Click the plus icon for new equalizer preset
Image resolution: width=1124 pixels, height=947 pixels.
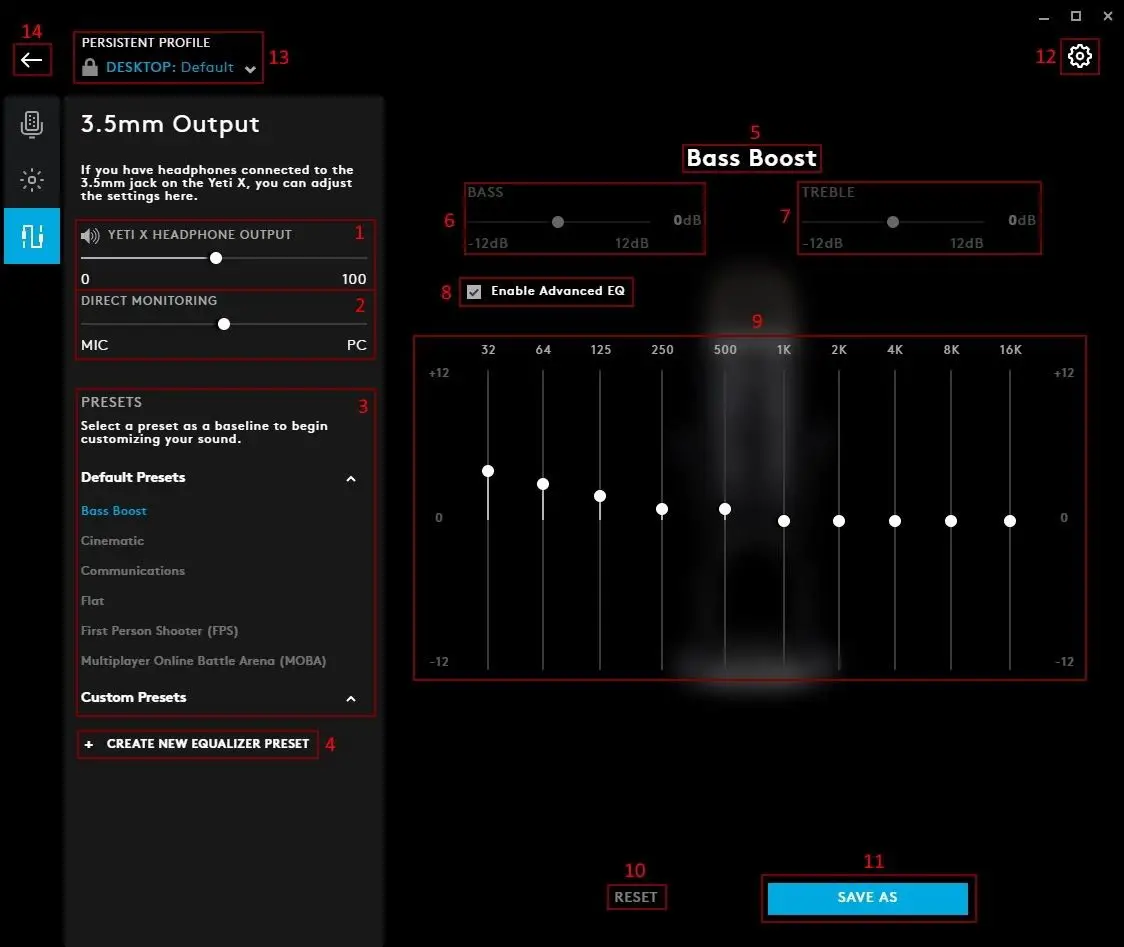[x=89, y=744]
